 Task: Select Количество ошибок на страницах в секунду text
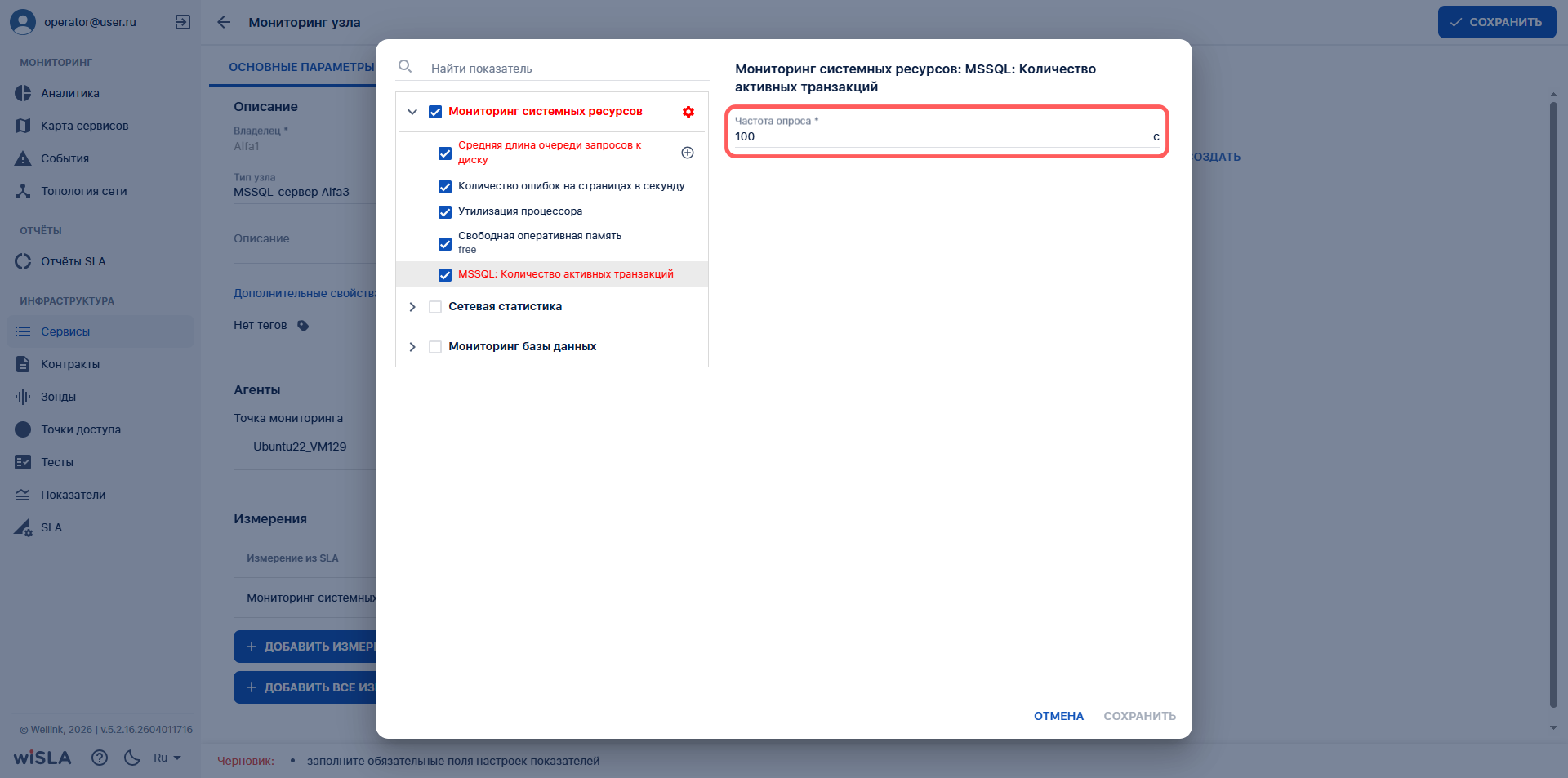[572, 186]
